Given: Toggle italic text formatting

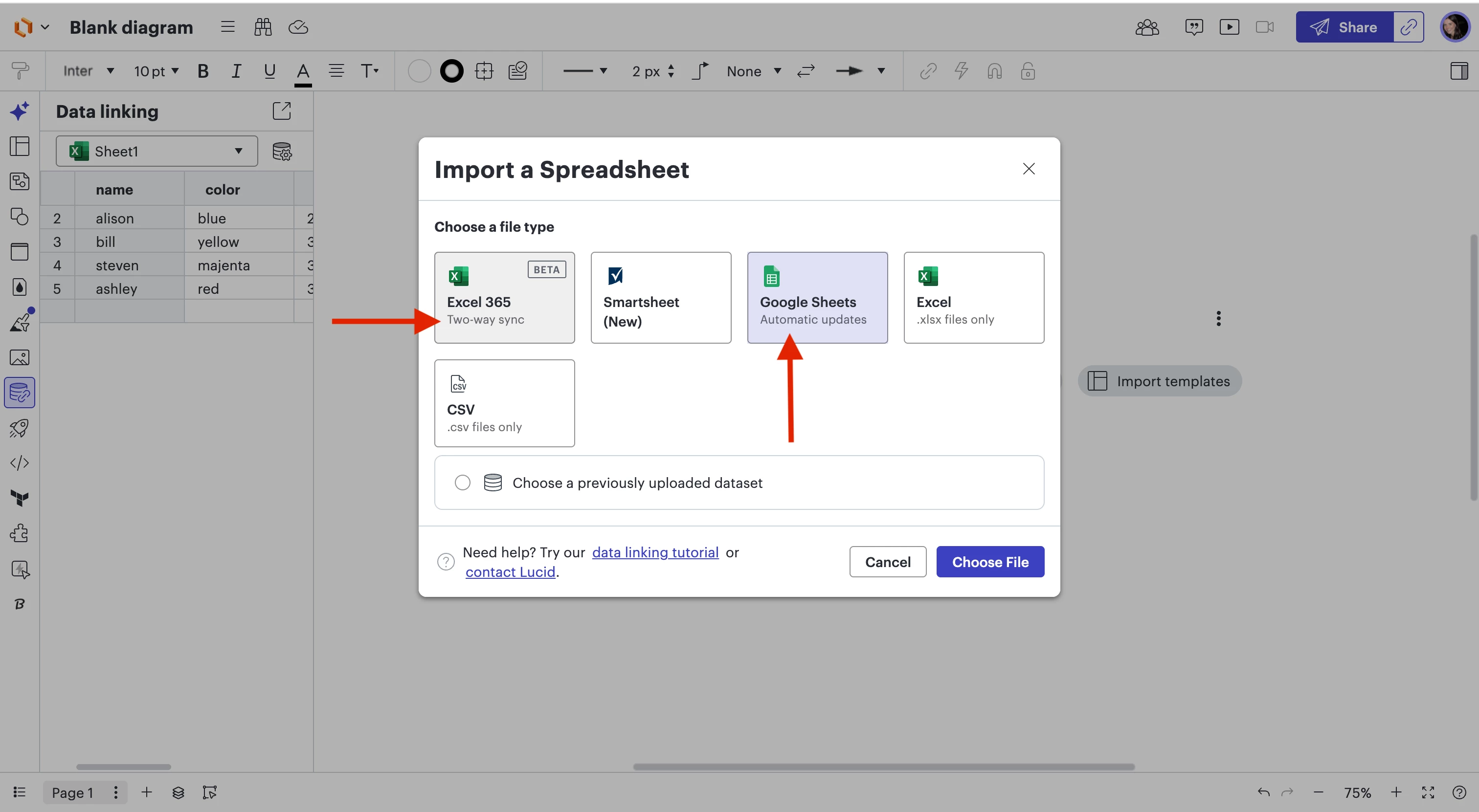Looking at the screenshot, I should [x=236, y=71].
